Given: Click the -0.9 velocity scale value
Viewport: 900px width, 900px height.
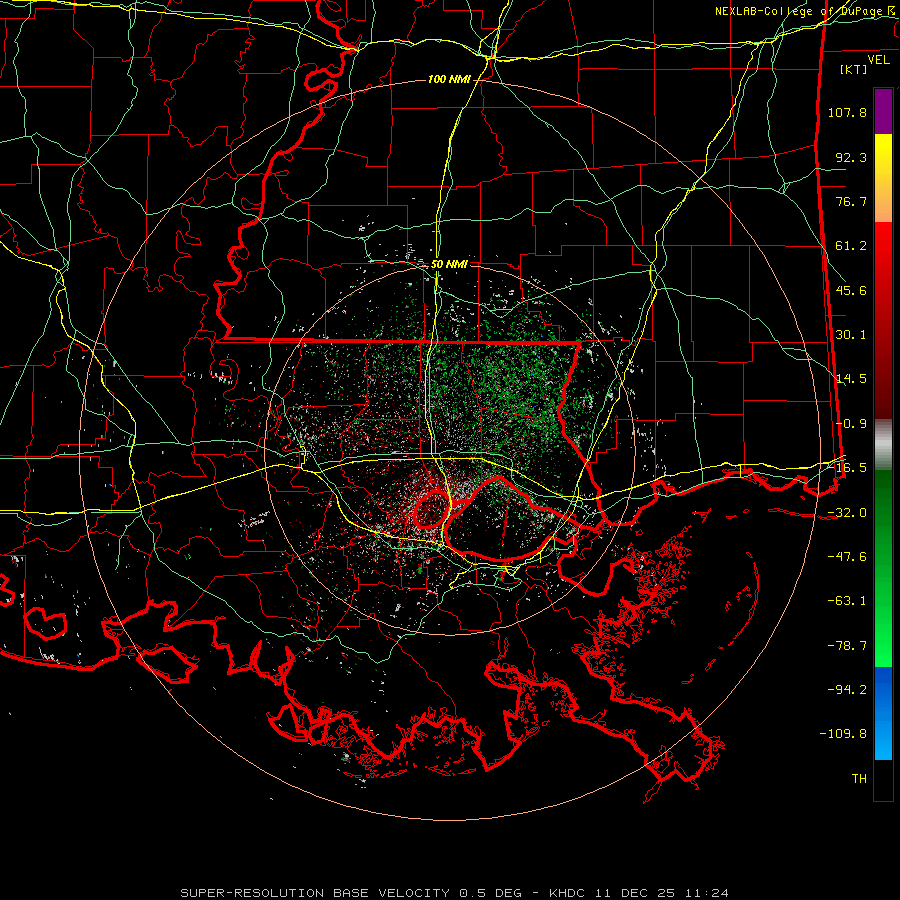Looking at the screenshot, I should pyautogui.click(x=851, y=424).
